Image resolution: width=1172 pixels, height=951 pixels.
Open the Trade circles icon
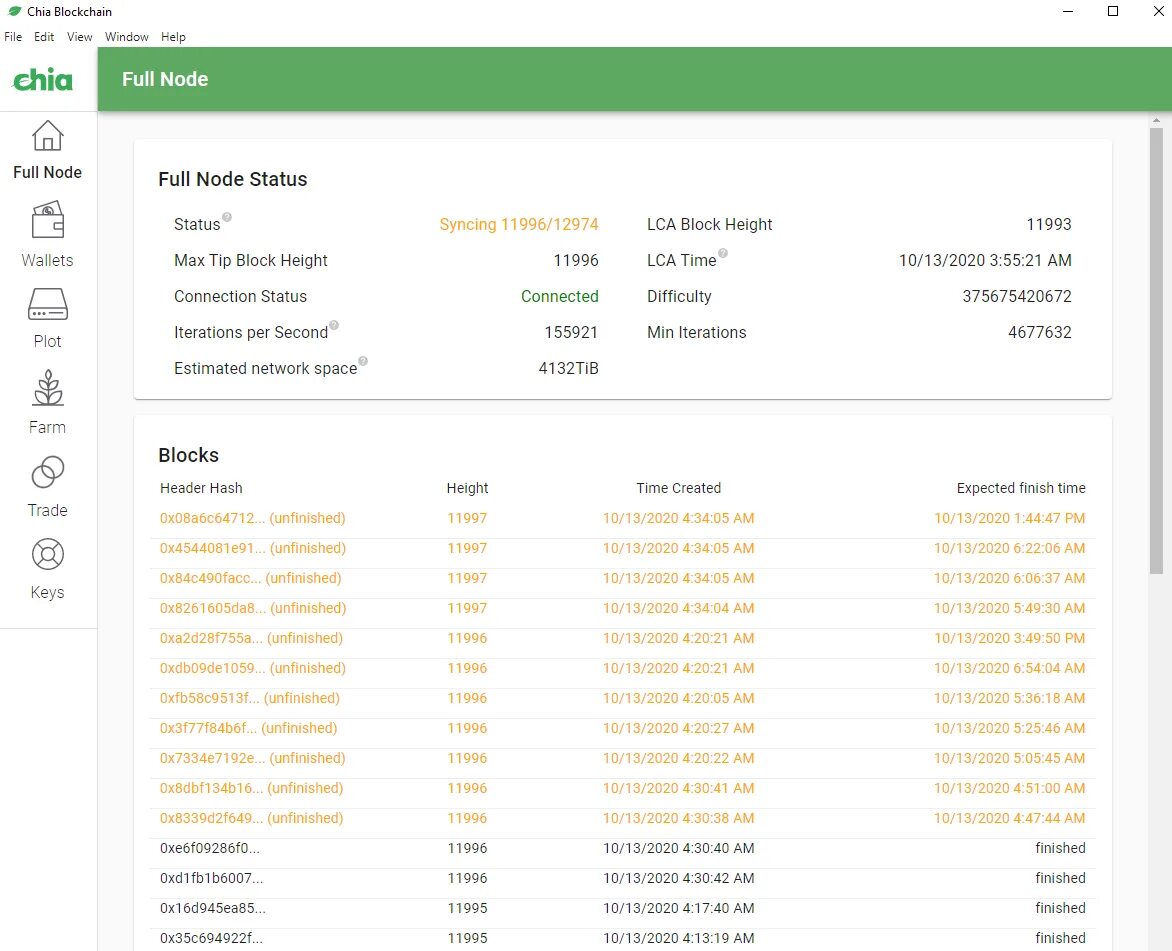(x=48, y=473)
